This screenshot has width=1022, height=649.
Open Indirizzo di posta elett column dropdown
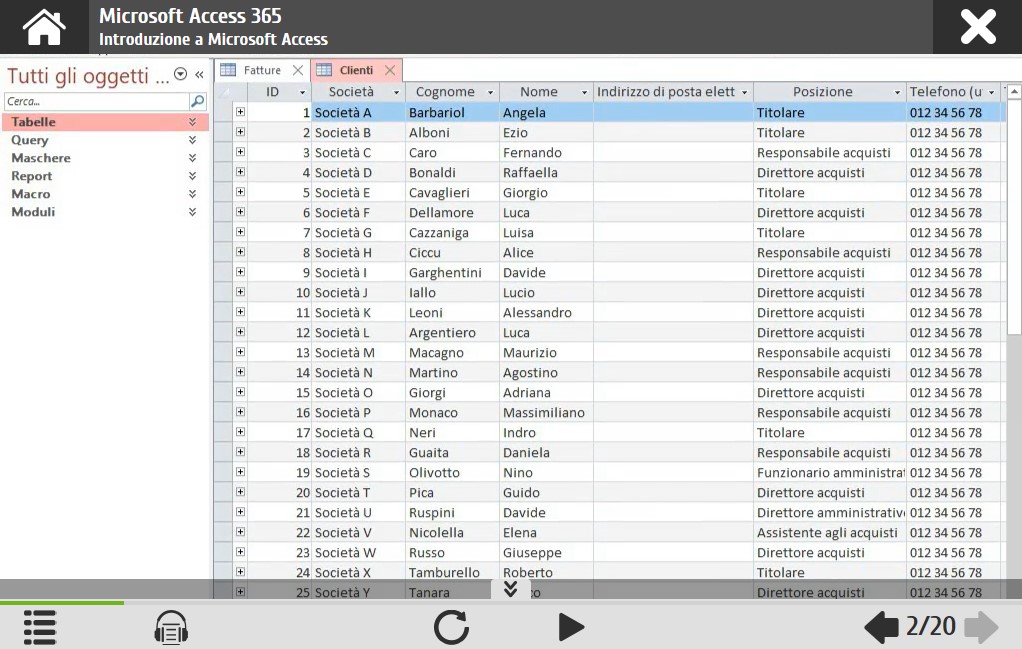744,93
